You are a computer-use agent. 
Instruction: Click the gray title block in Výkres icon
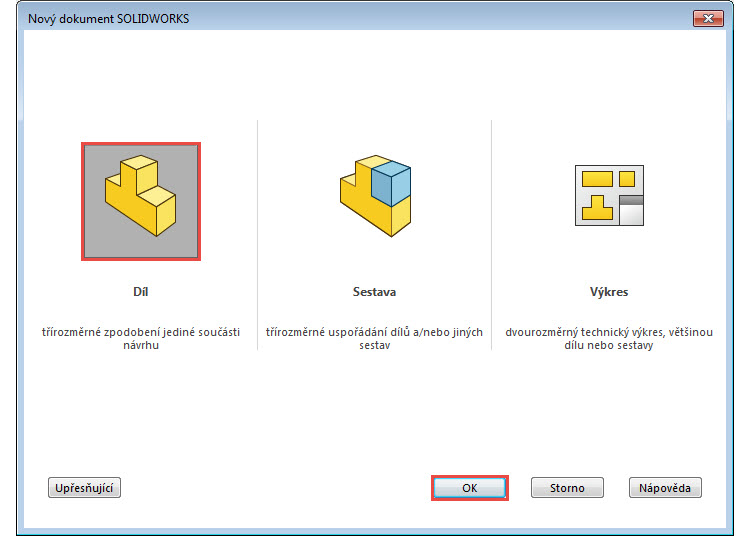[x=630, y=209]
